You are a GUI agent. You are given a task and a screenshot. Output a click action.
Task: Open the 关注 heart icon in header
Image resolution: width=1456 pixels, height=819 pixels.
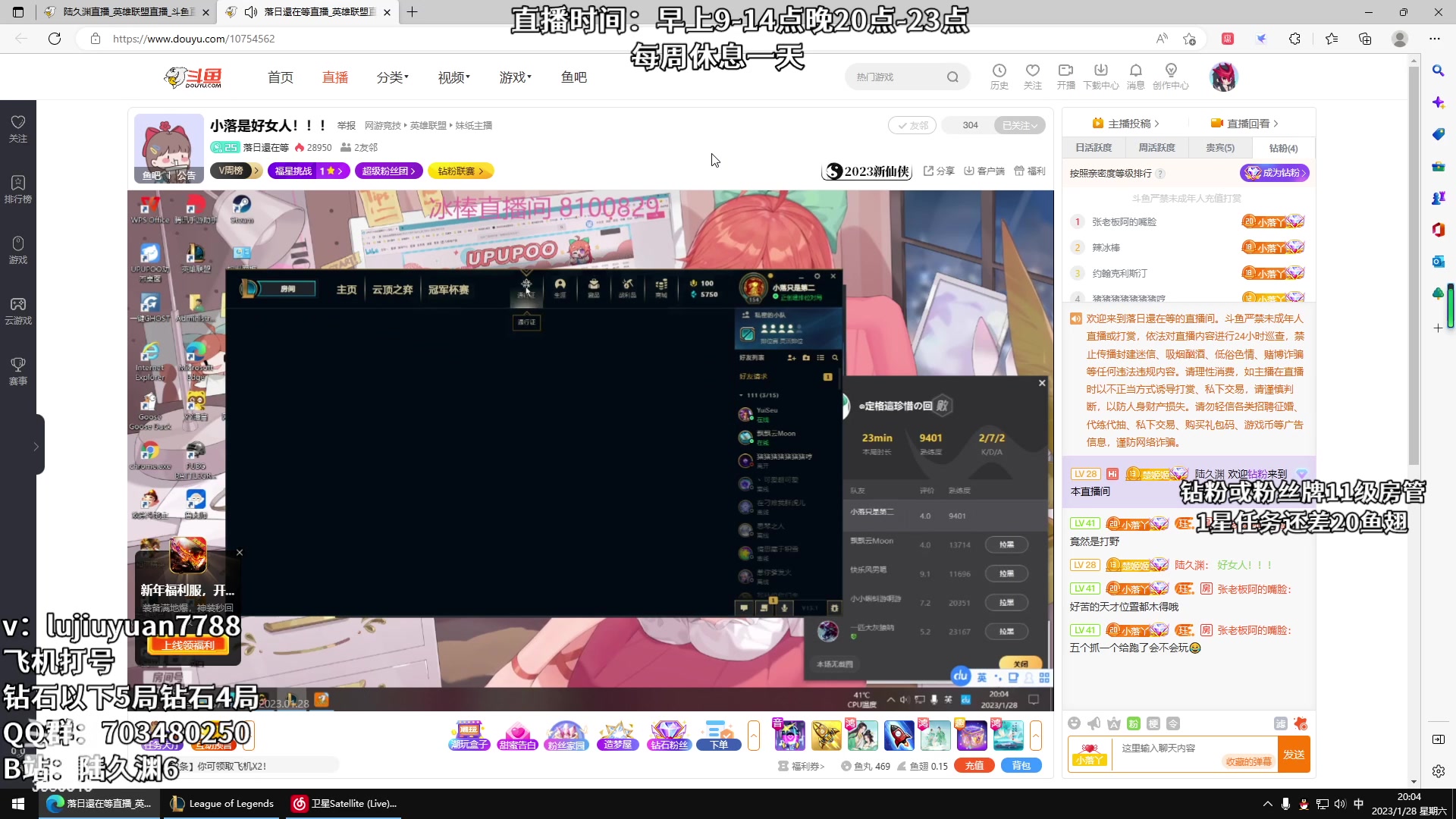(1032, 77)
